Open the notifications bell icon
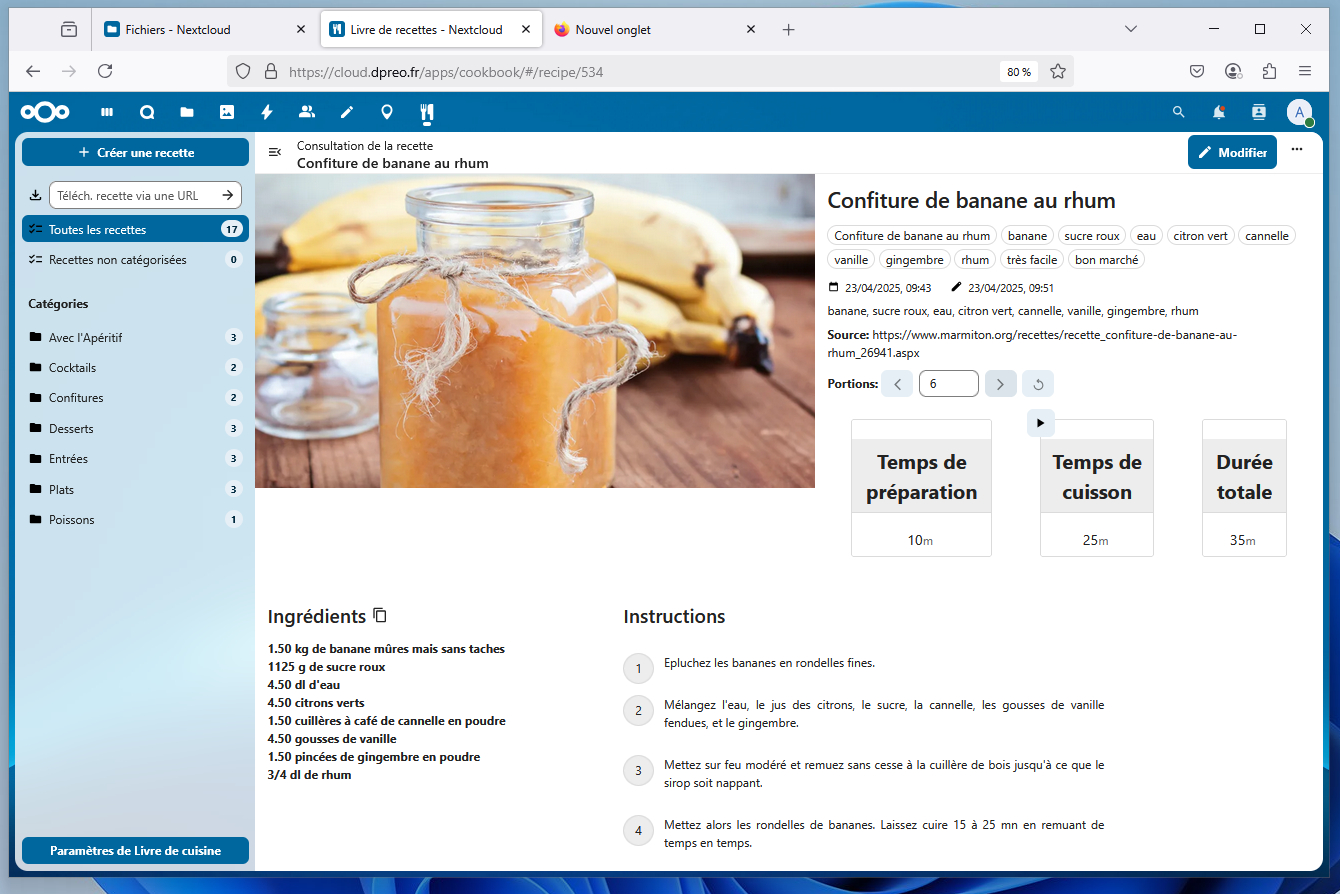This screenshot has width=1340, height=894. 1219,112
